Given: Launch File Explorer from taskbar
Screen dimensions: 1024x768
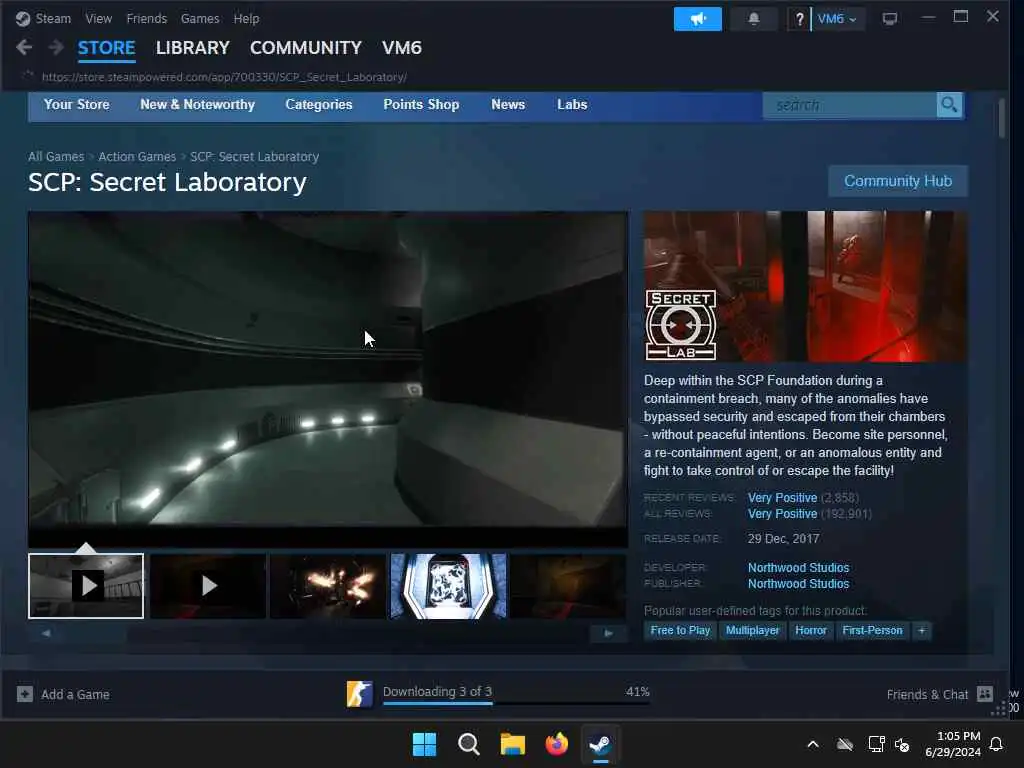Looking at the screenshot, I should pyautogui.click(x=513, y=744).
